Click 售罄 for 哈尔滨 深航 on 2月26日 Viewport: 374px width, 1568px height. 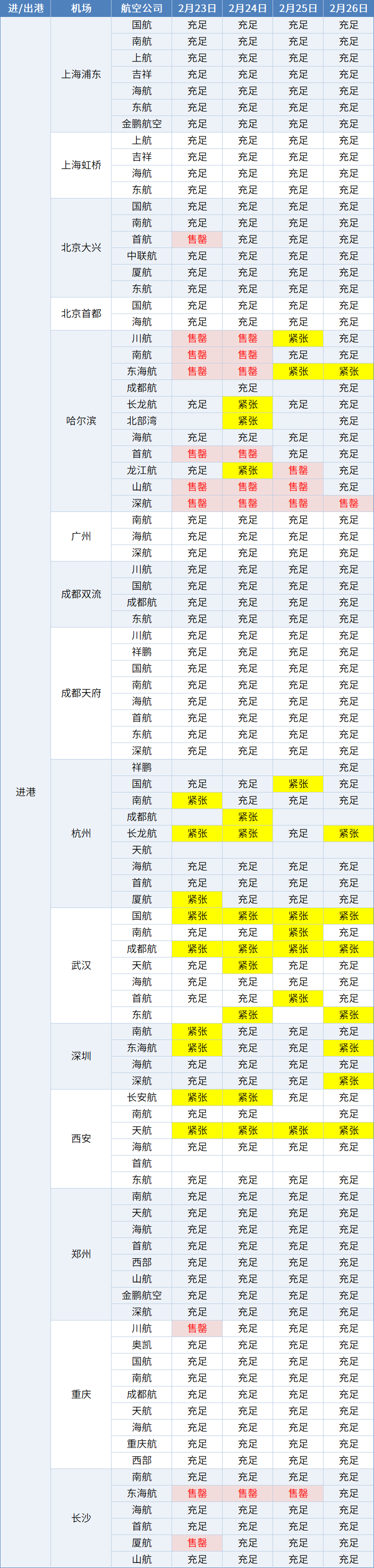[348, 503]
